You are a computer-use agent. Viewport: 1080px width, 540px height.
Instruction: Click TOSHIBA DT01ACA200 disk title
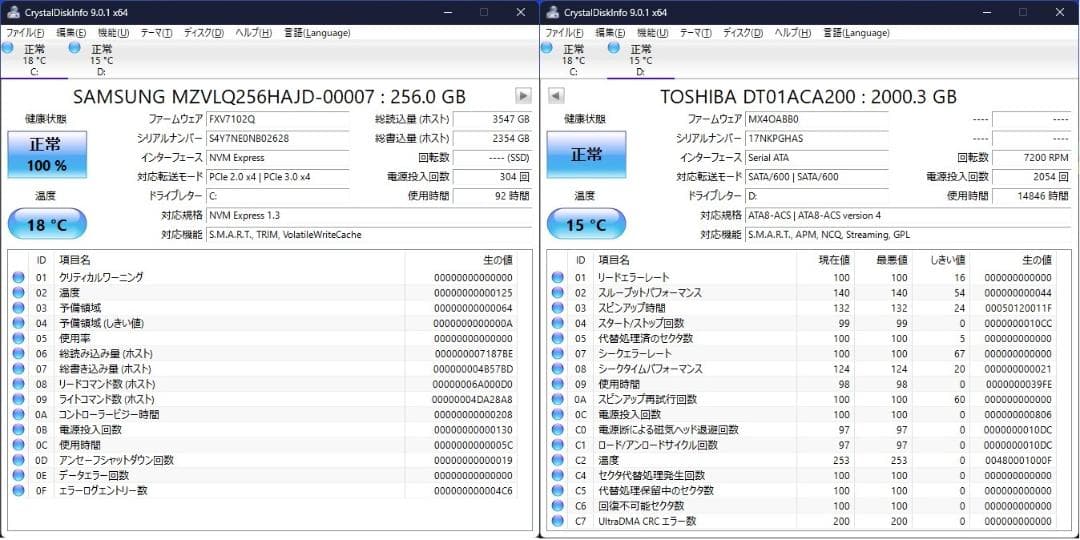pyautogui.click(x=809, y=96)
